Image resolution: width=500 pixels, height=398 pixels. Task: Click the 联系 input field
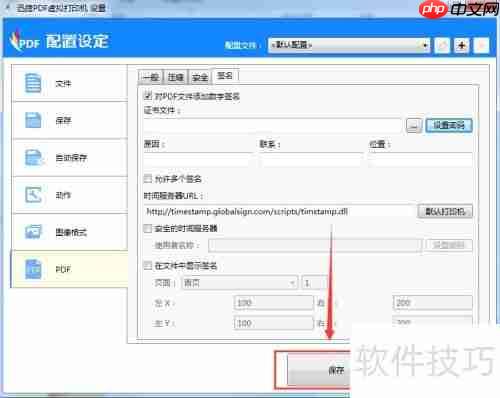point(311,160)
